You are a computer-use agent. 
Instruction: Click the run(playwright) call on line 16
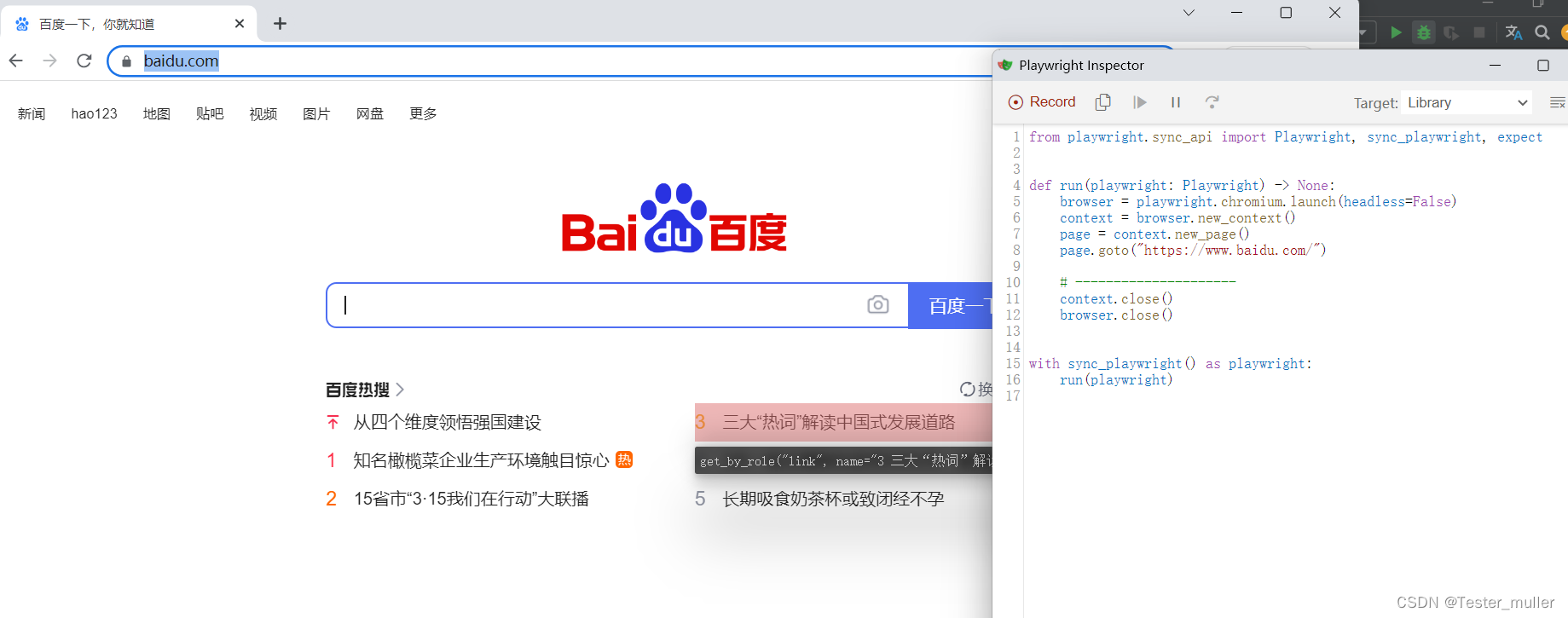1116,380
